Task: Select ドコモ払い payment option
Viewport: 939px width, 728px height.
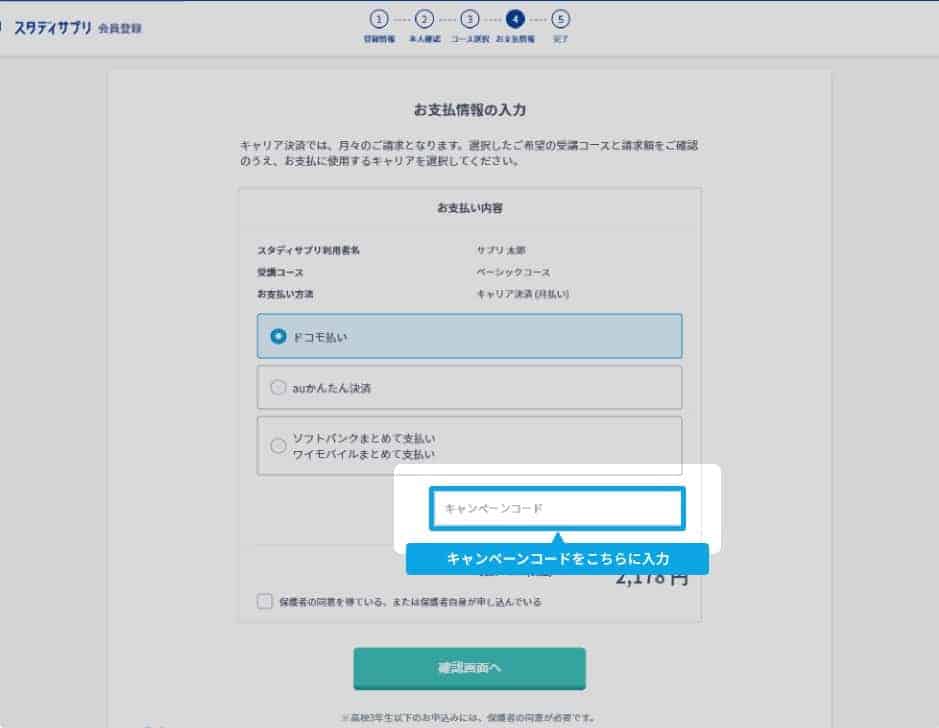Action: pyautogui.click(x=279, y=337)
